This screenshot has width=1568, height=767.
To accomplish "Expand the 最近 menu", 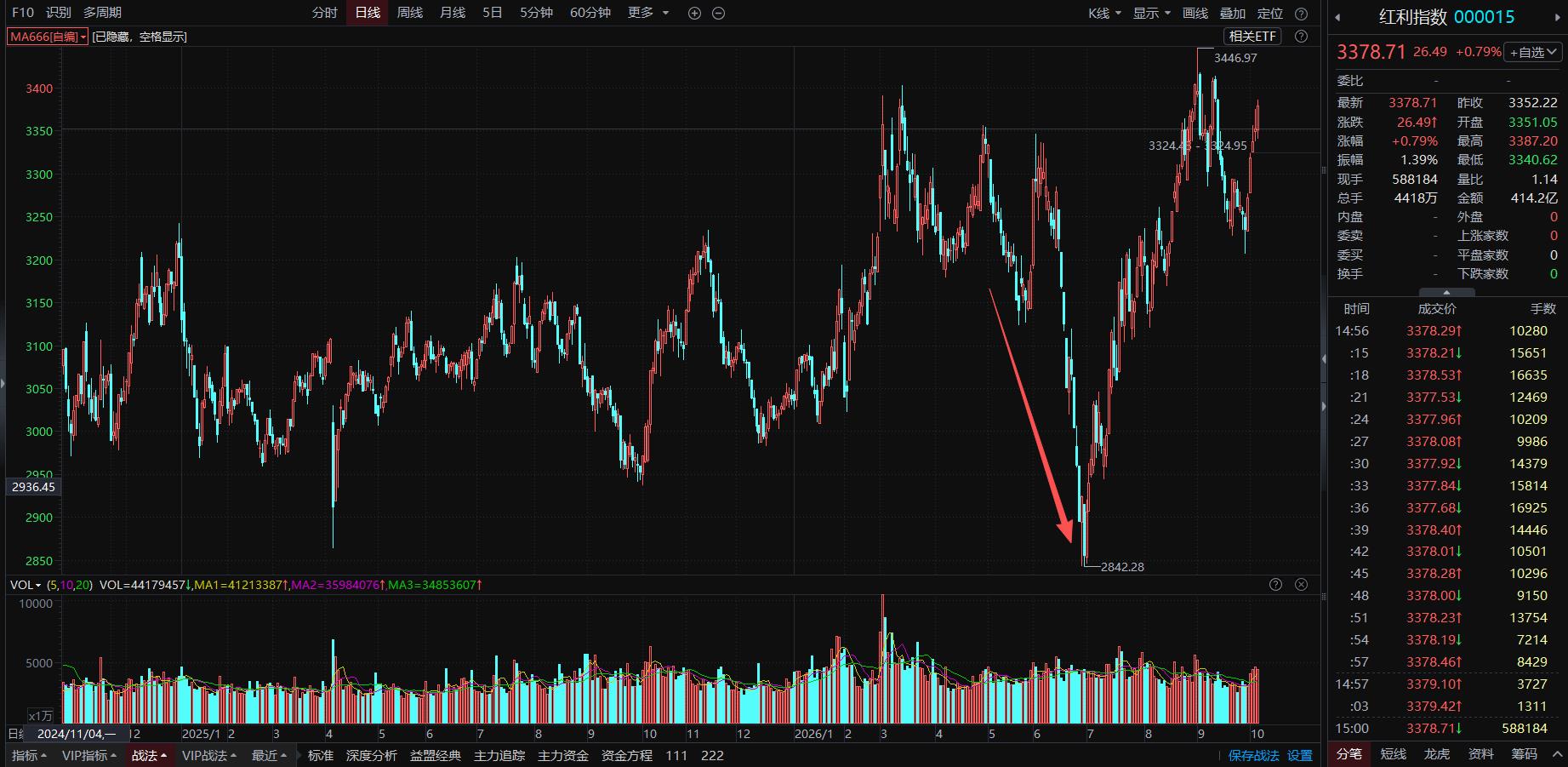I will (269, 755).
